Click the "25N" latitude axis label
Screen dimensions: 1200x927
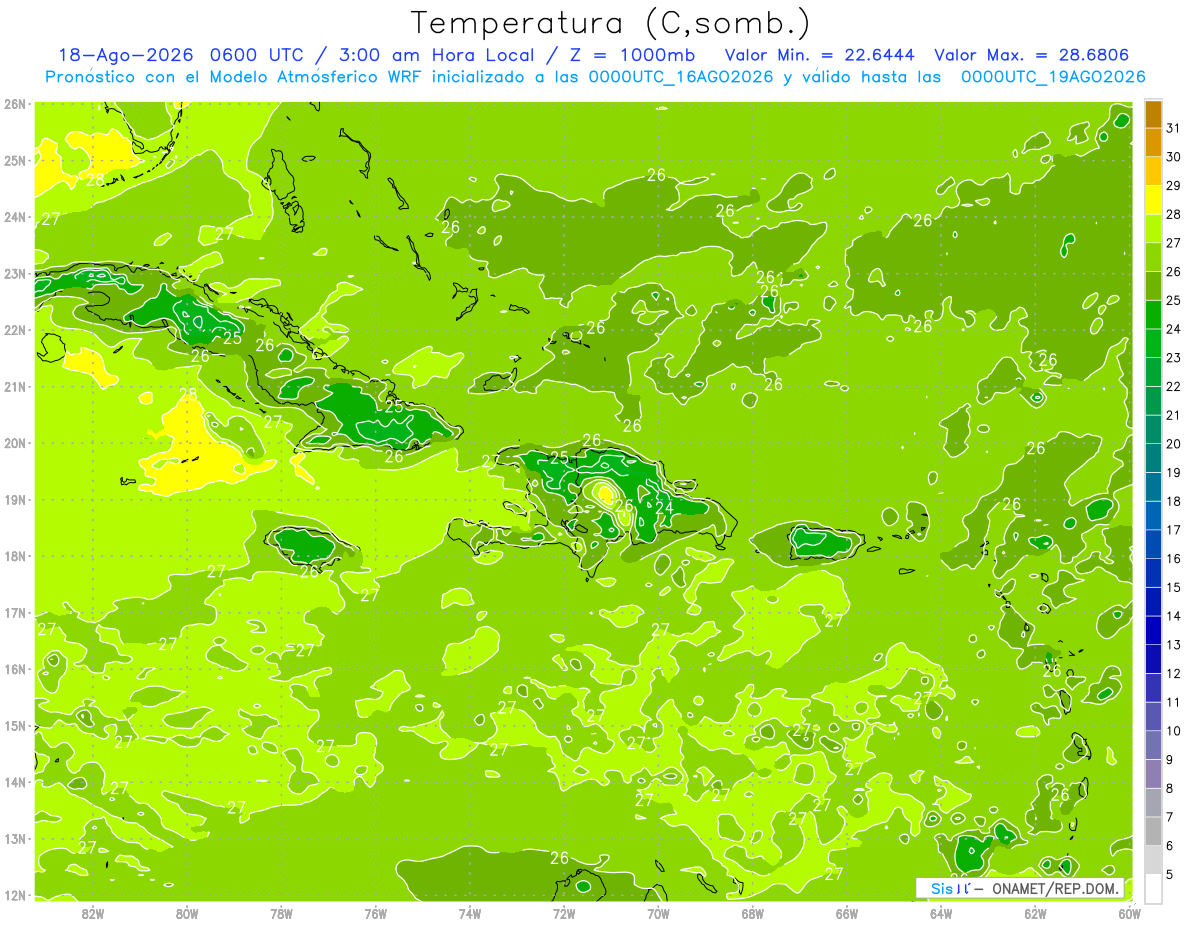pos(15,160)
